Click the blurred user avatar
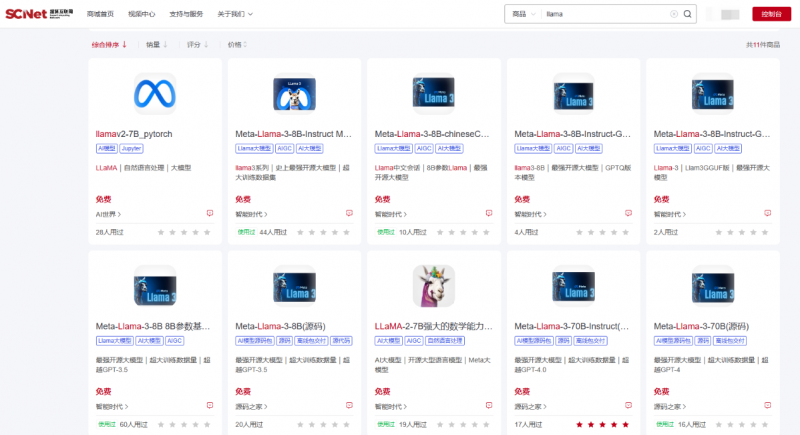 point(730,14)
